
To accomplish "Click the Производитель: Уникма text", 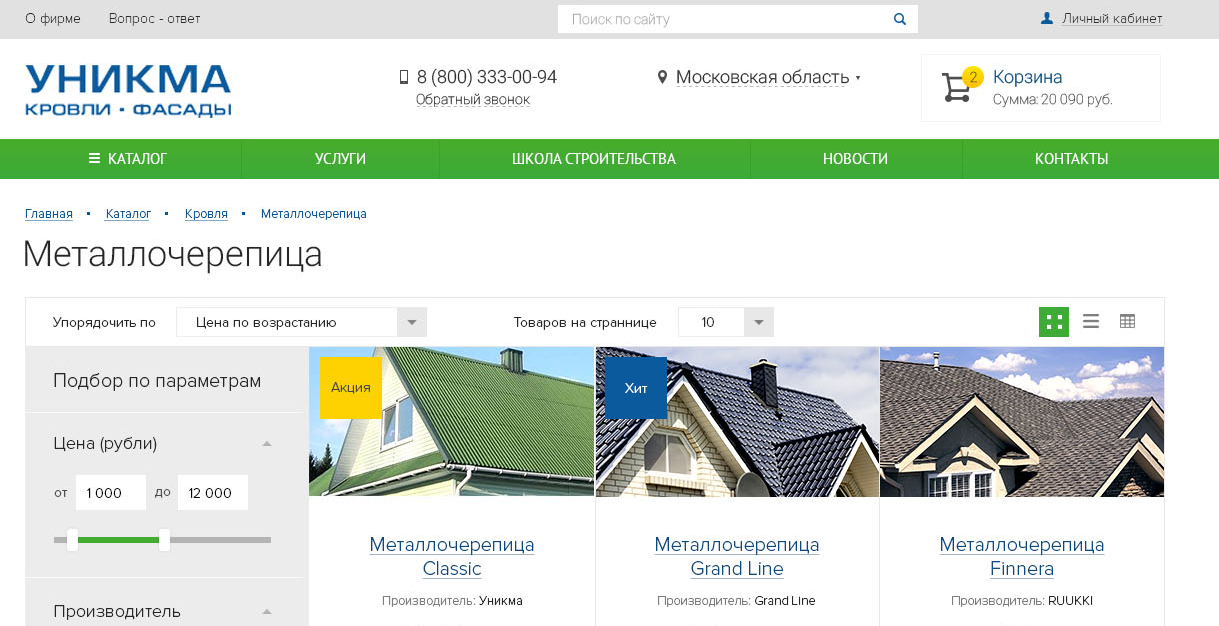I will click(452, 601).
